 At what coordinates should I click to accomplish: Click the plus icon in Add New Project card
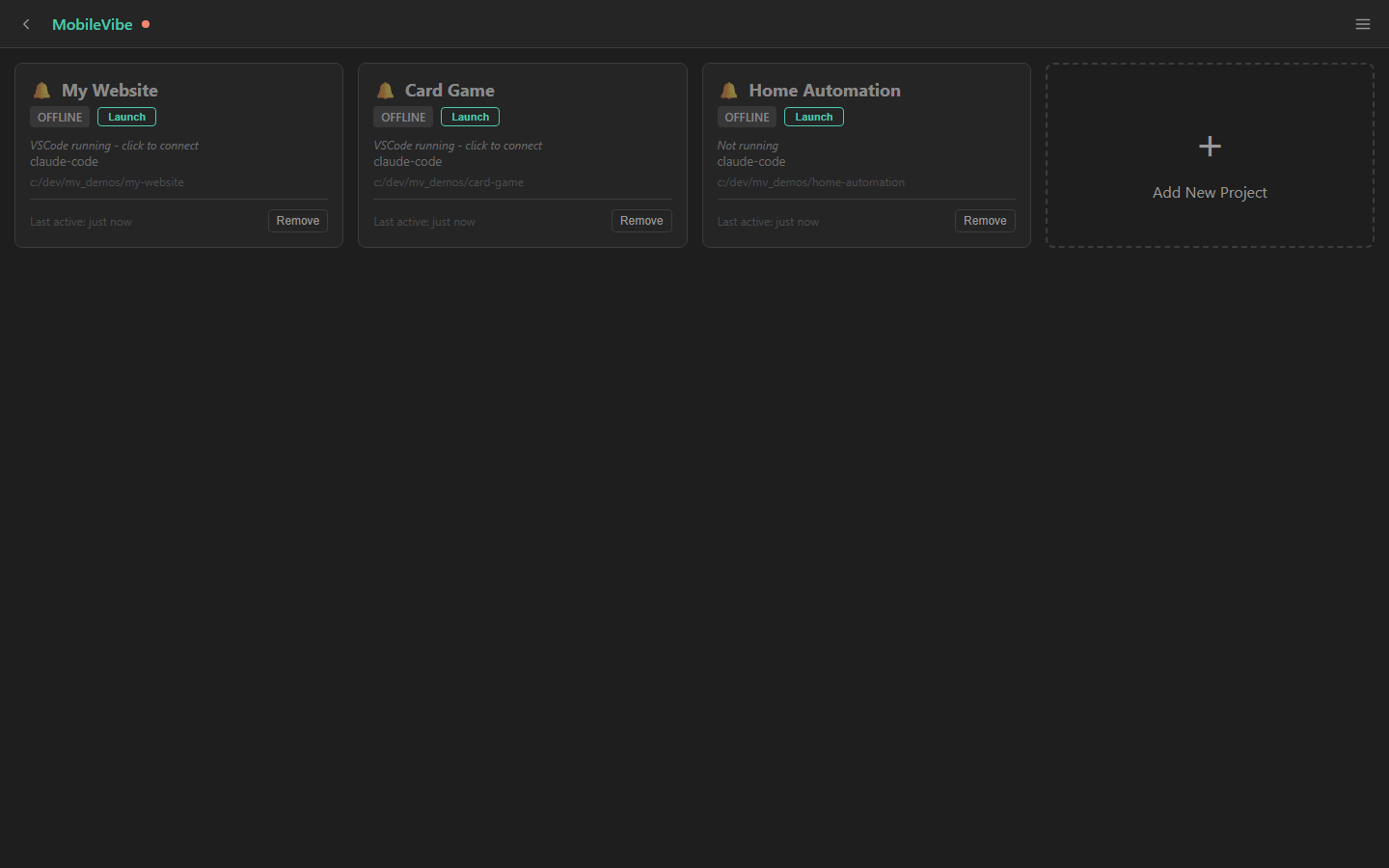(x=1210, y=147)
